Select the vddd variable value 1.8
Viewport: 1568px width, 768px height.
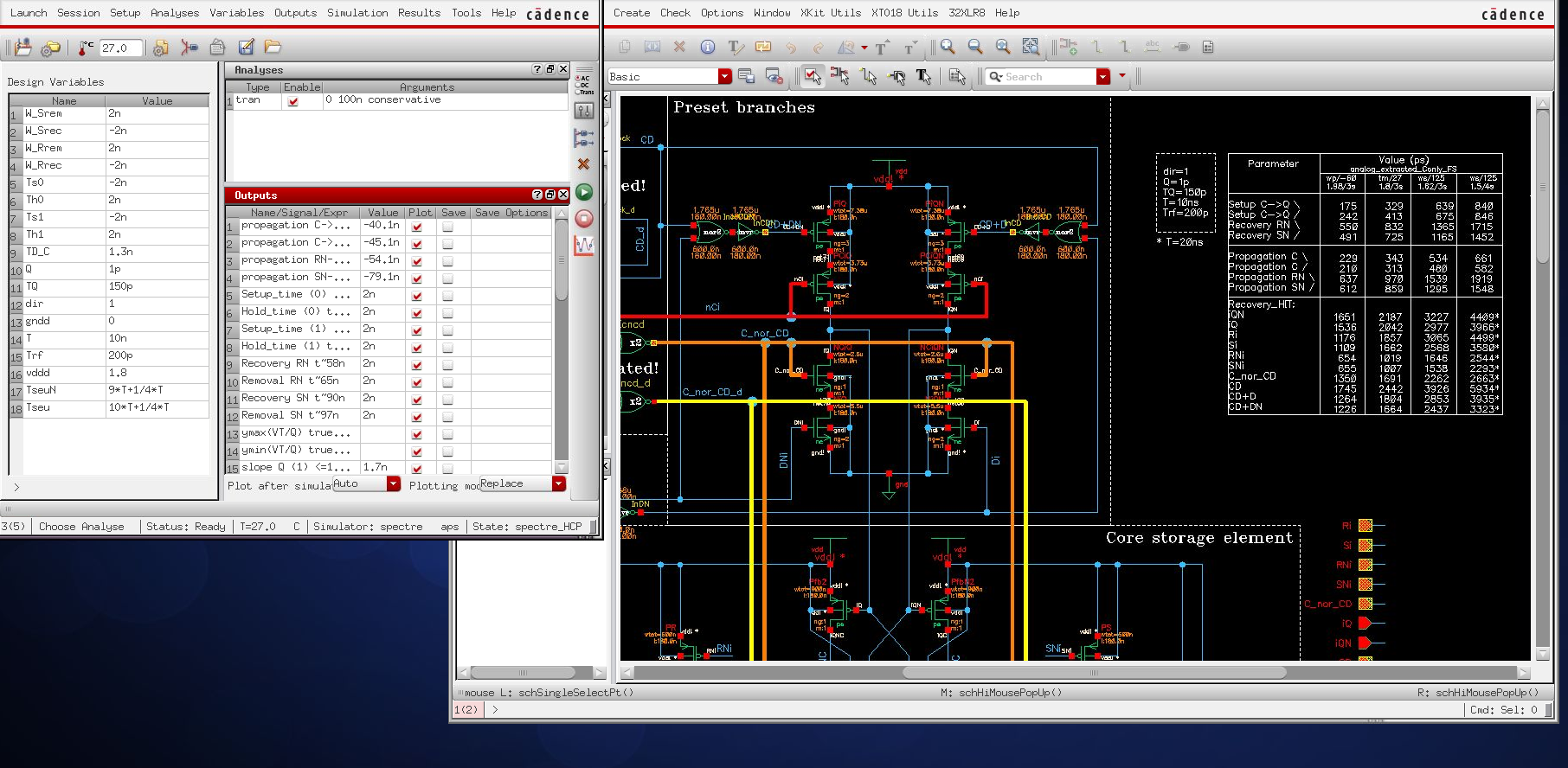[157, 373]
